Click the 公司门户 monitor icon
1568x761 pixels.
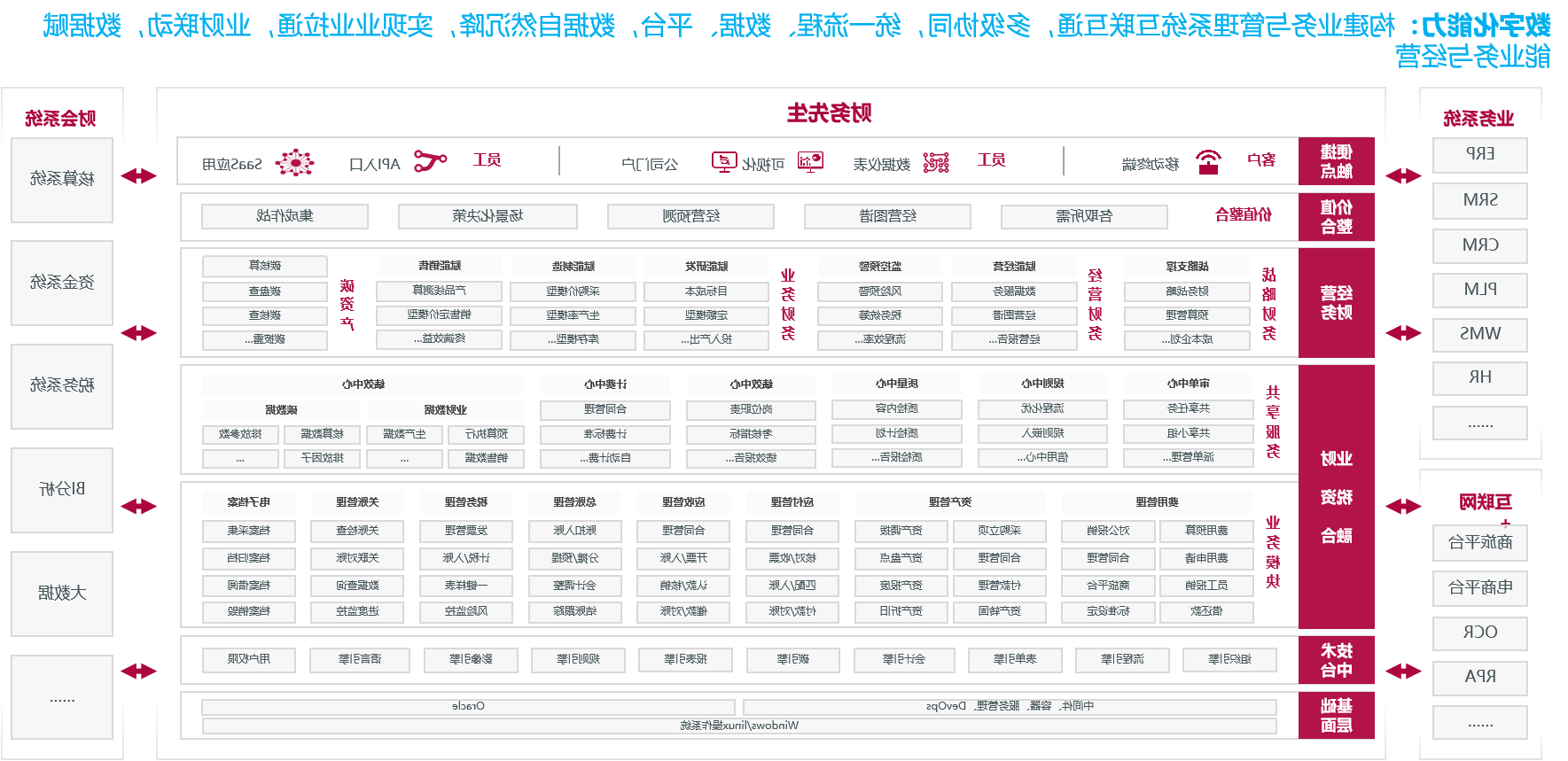[724, 161]
